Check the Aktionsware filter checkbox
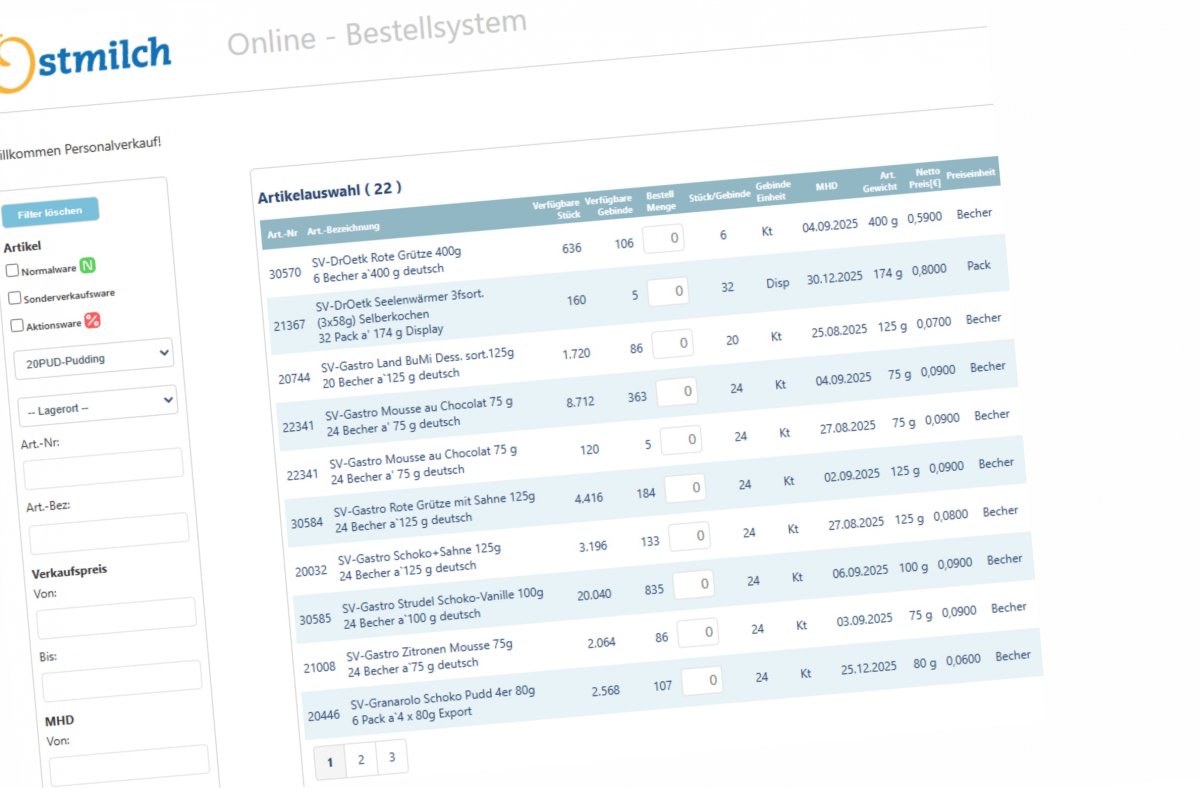 pyautogui.click(x=17, y=325)
